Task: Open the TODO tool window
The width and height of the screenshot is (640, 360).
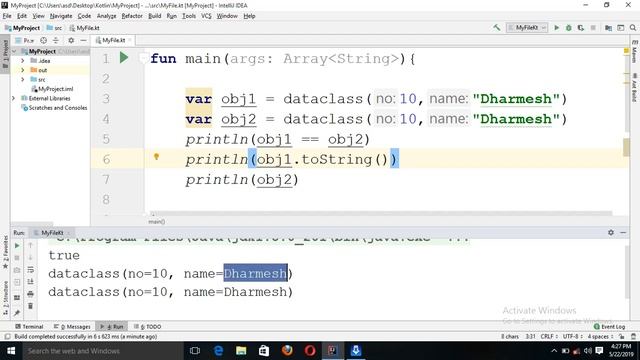Action: [x=147, y=327]
